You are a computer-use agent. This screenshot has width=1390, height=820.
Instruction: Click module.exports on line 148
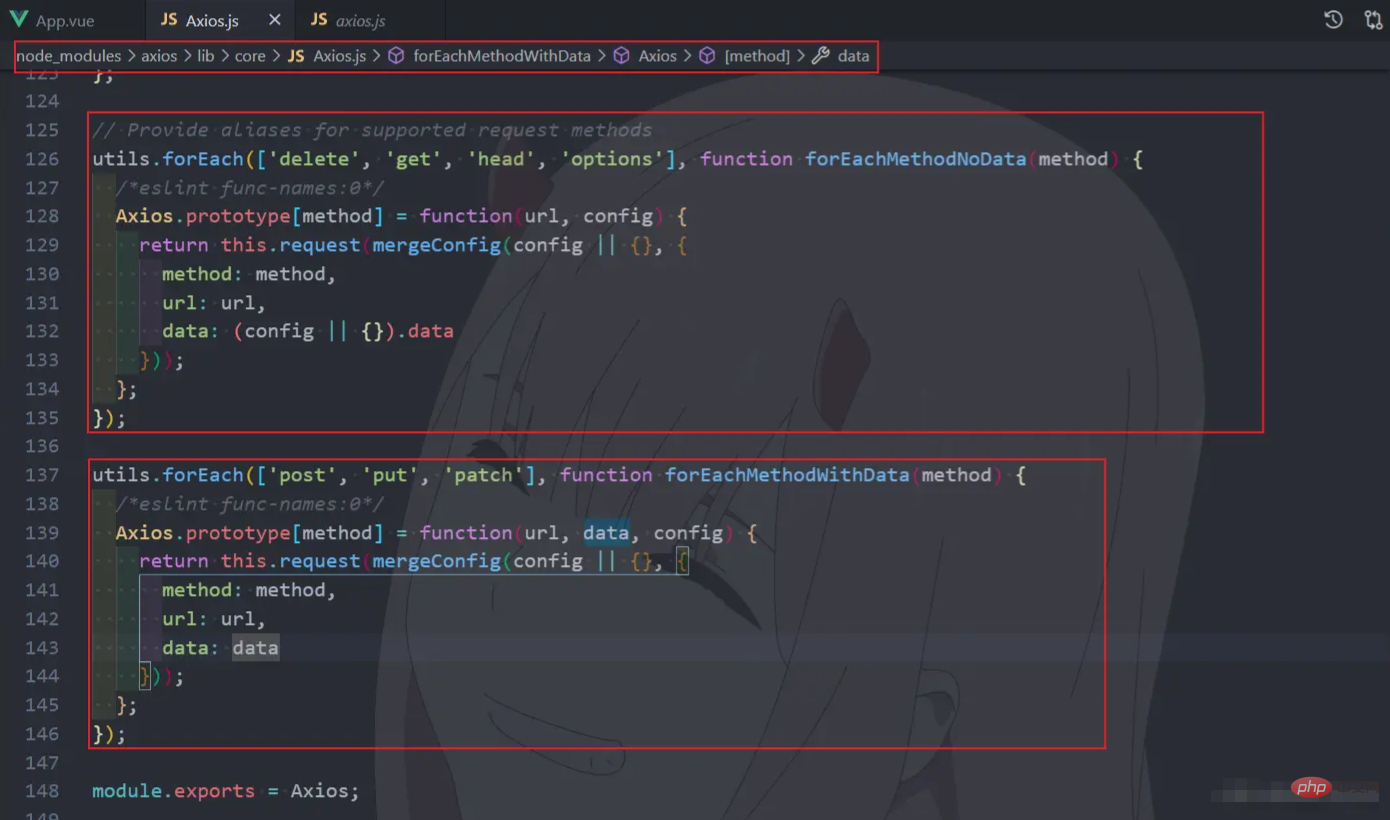(x=174, y=791)
